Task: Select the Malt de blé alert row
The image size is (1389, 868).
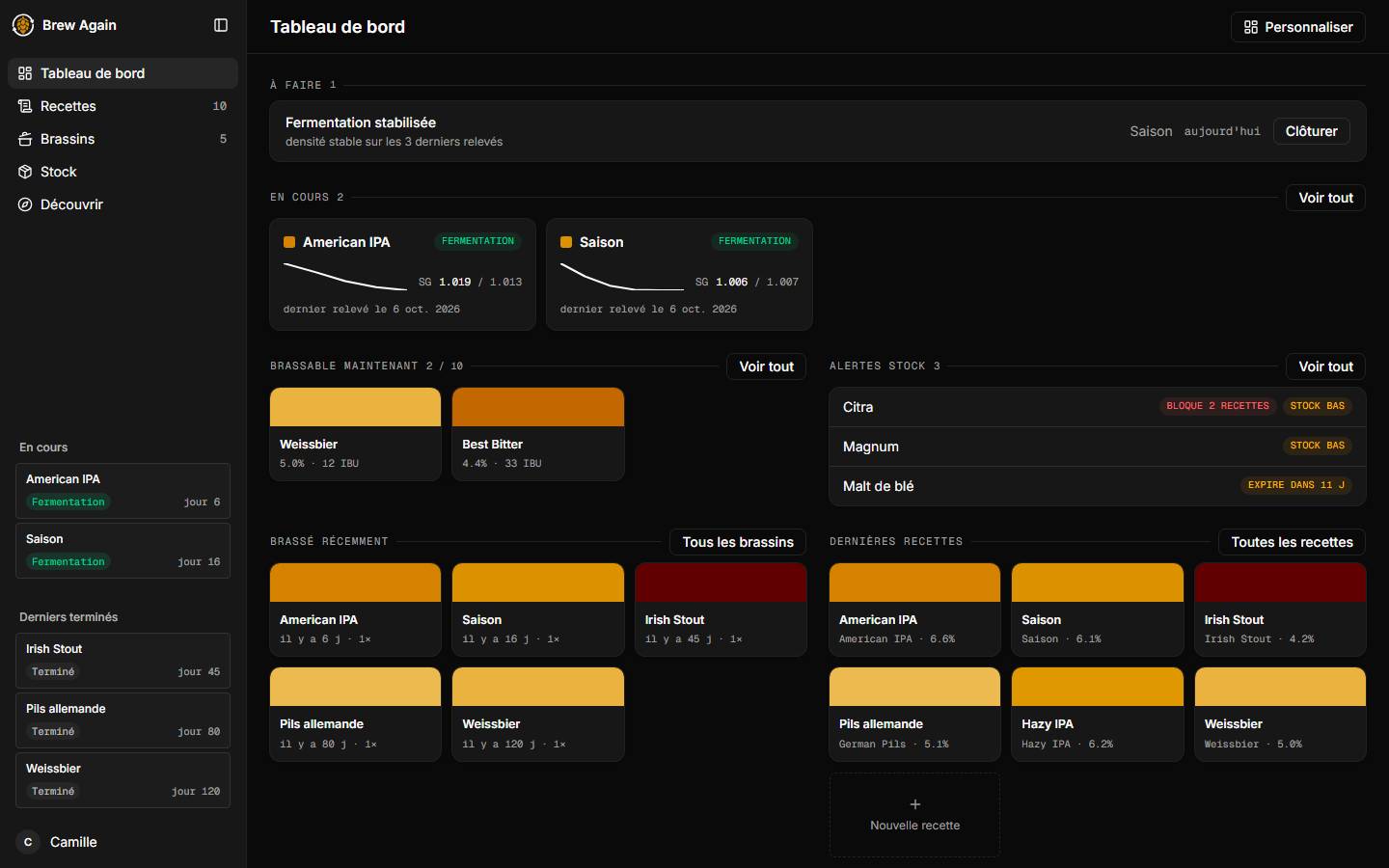Action: (x=1098, y=486)
